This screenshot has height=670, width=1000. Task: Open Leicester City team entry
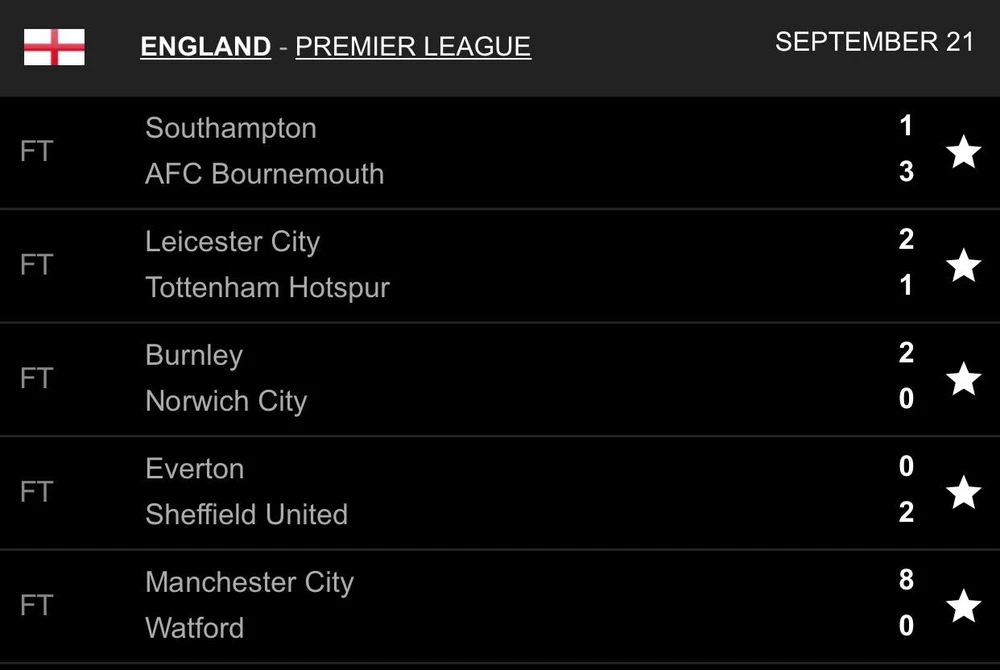[233, 242]
